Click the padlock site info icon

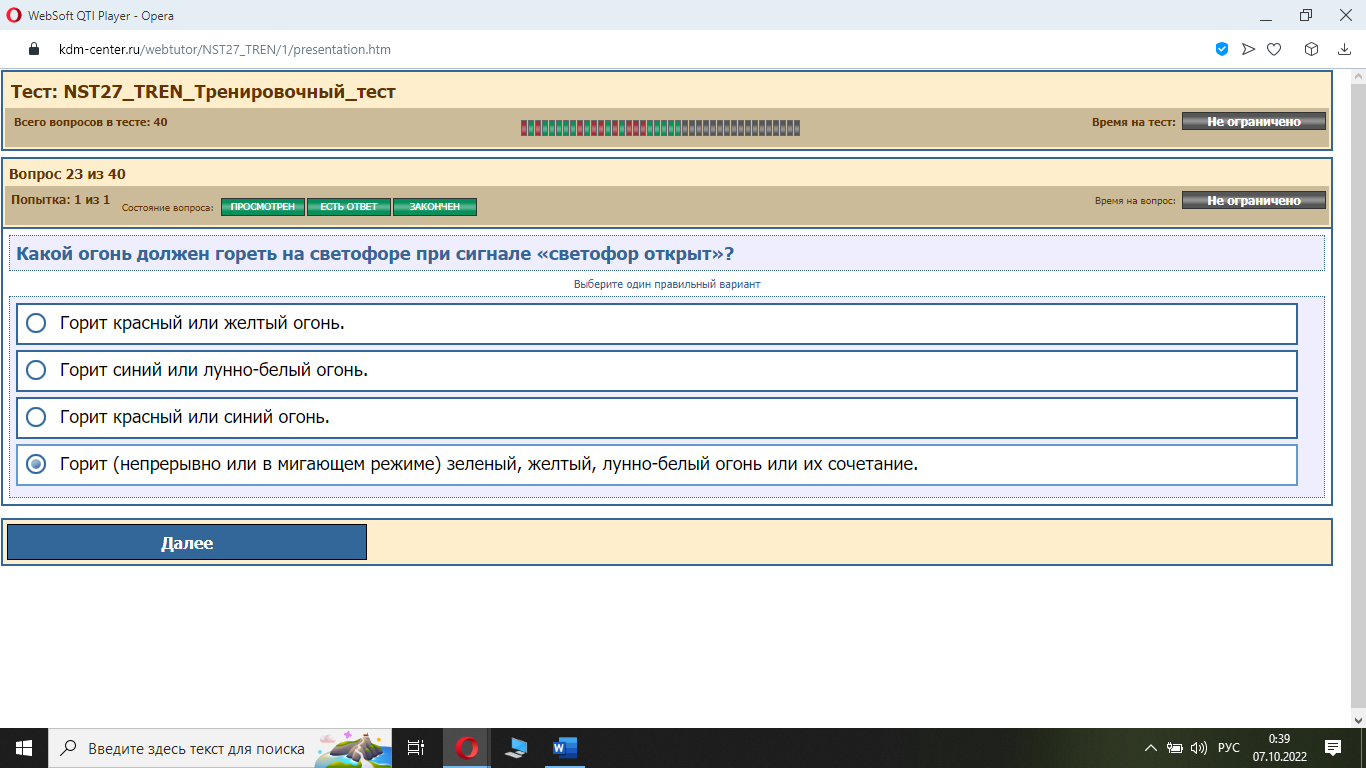(x=33, y=49)
